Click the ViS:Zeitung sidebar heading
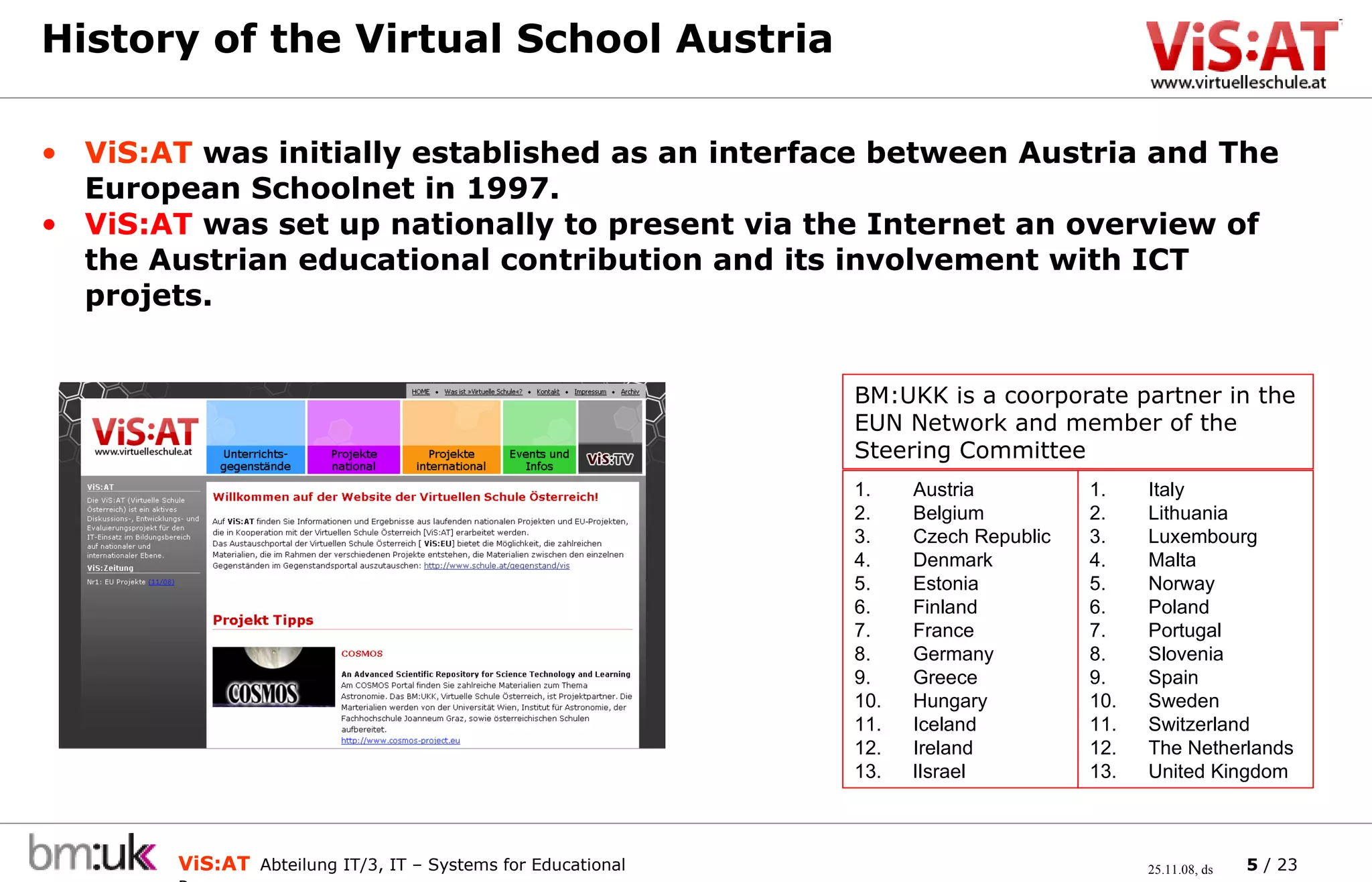This screenshot has width=1372, height=882. [110, 568]
